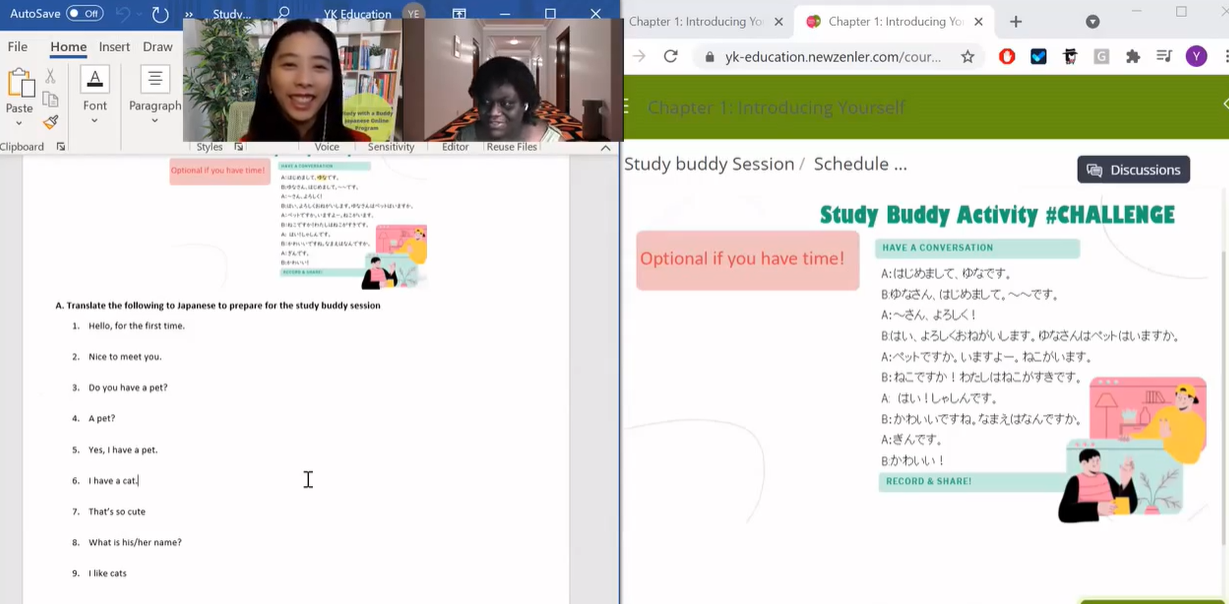The image size is (1229, 604).
Task: Click the grey G extension icon
Action: click(1101, 57)
